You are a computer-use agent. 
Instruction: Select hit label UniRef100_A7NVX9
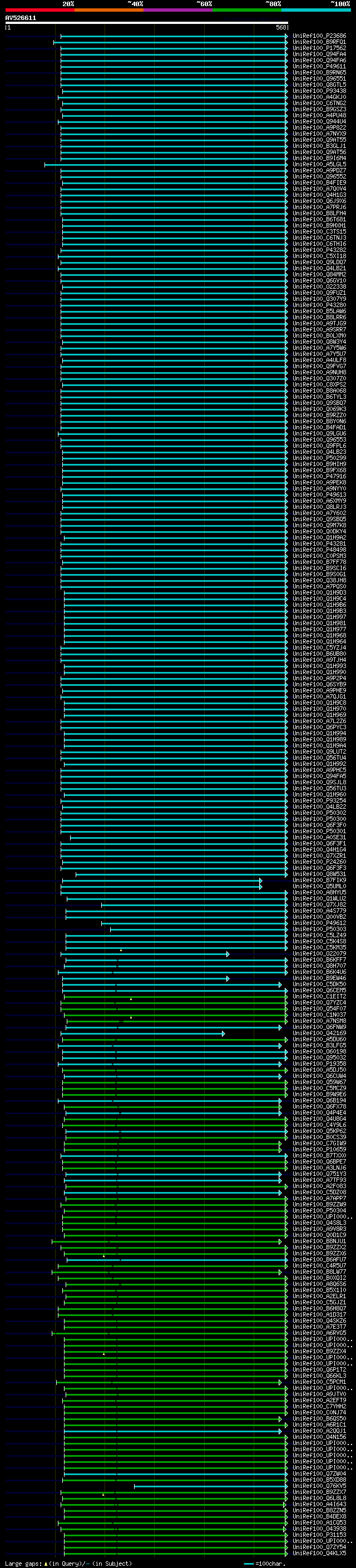click(319, 134)
